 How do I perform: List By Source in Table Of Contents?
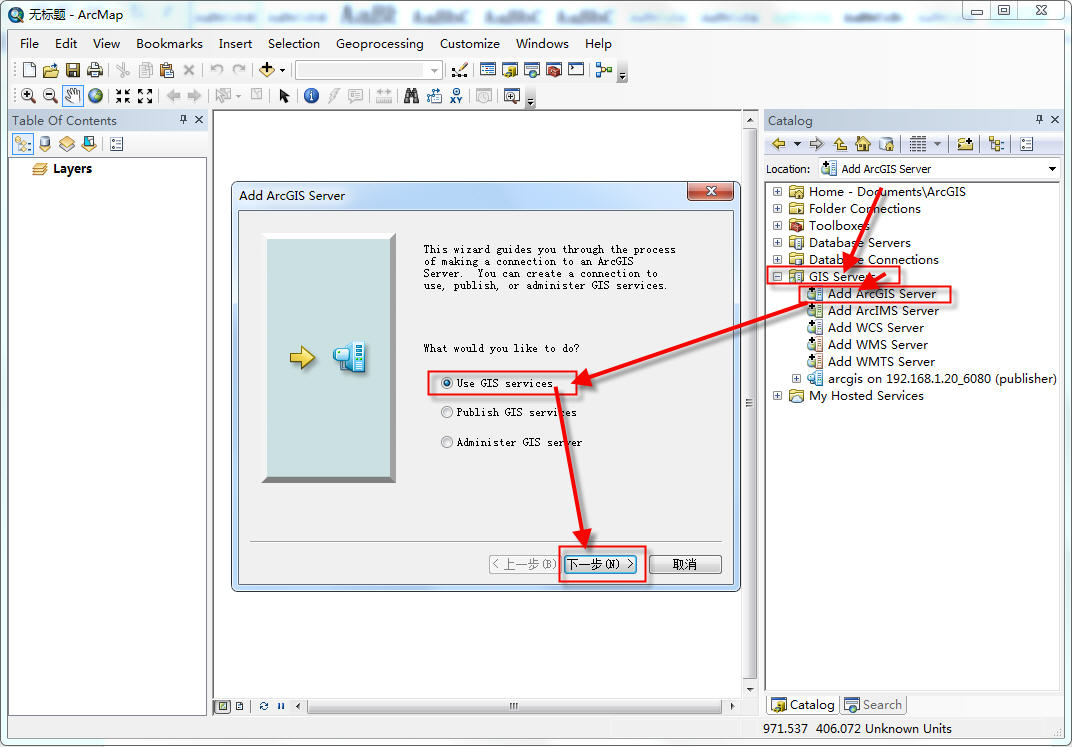[45, 144]
